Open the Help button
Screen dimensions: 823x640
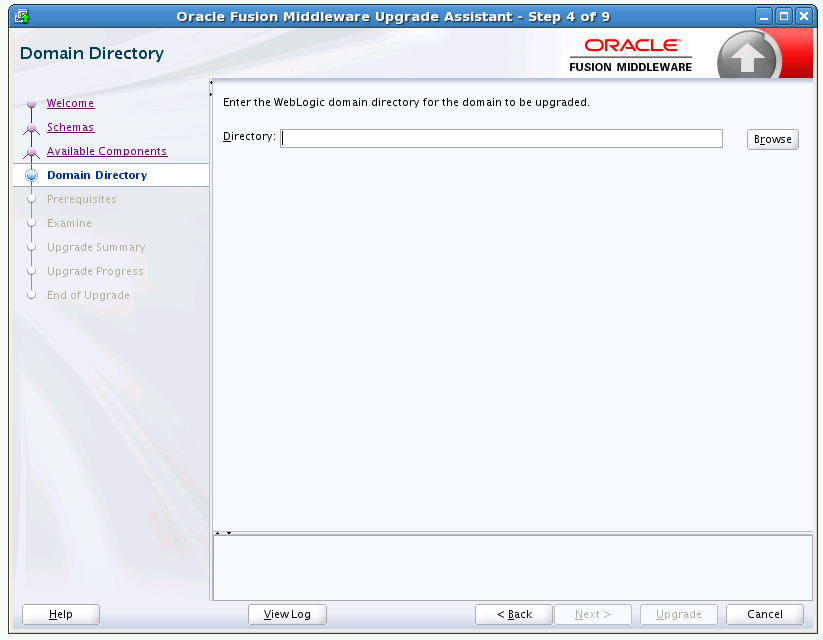60,614
